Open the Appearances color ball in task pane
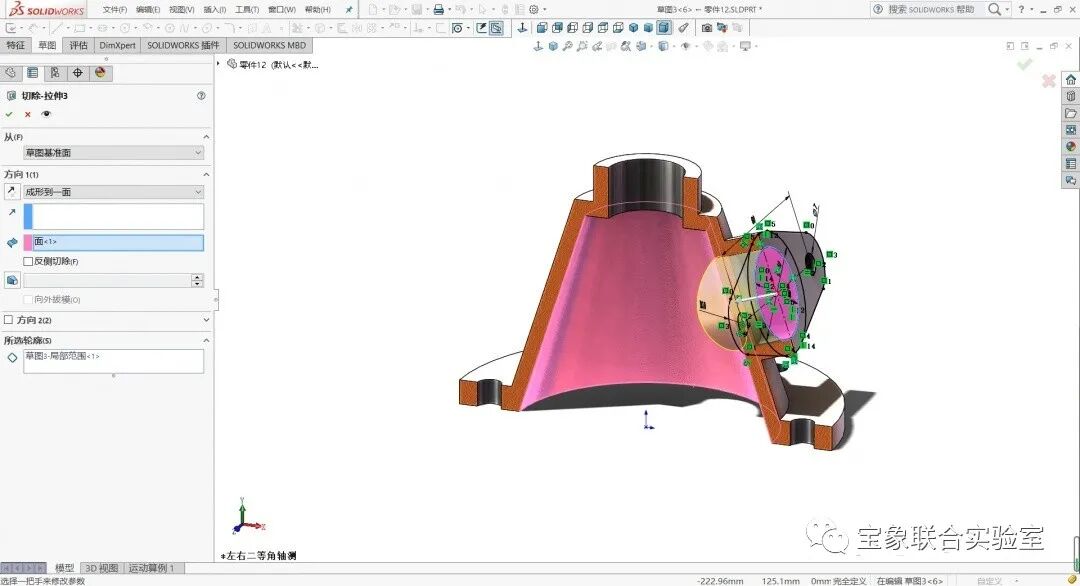This screenshot has height=586, width=1080. click(1070, 146)
